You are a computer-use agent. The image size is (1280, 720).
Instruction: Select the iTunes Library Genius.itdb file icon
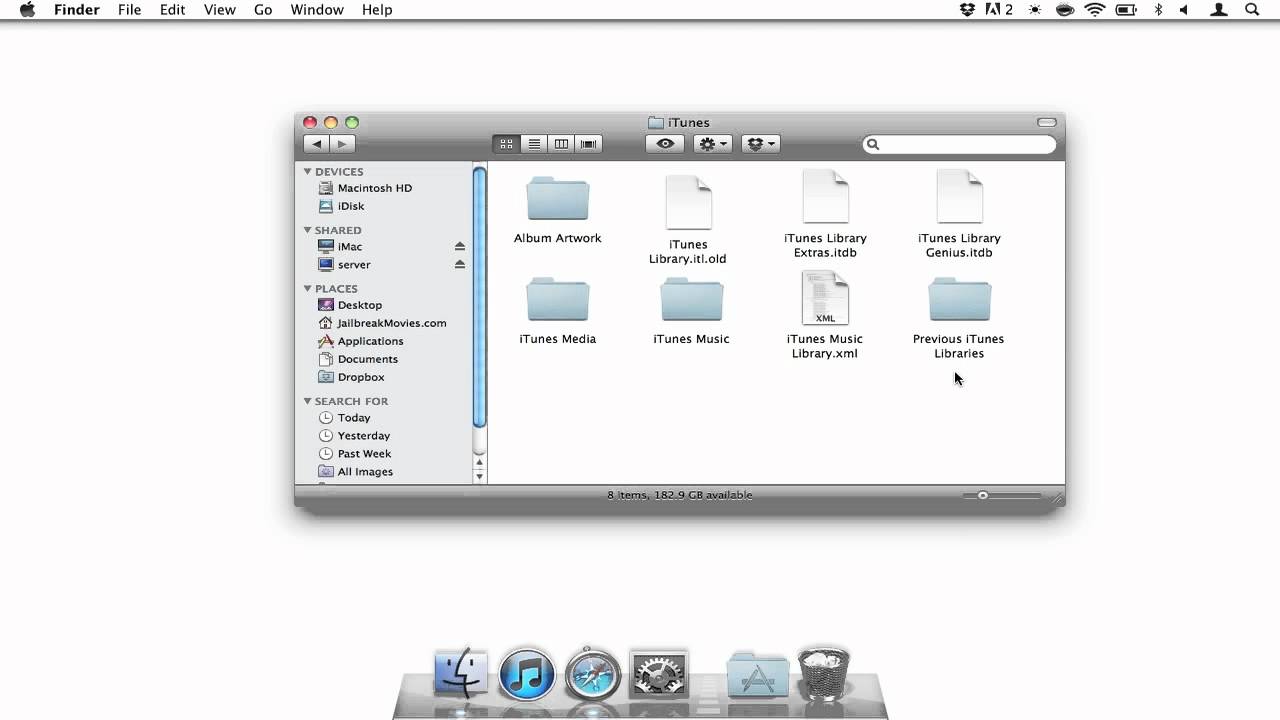[x=959, y=196]
